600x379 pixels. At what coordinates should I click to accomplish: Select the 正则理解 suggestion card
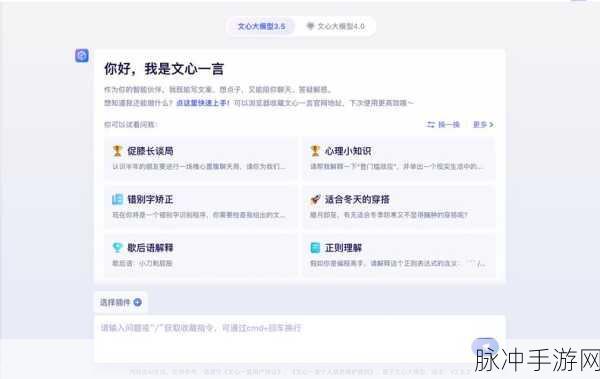(x=398, y=255)
